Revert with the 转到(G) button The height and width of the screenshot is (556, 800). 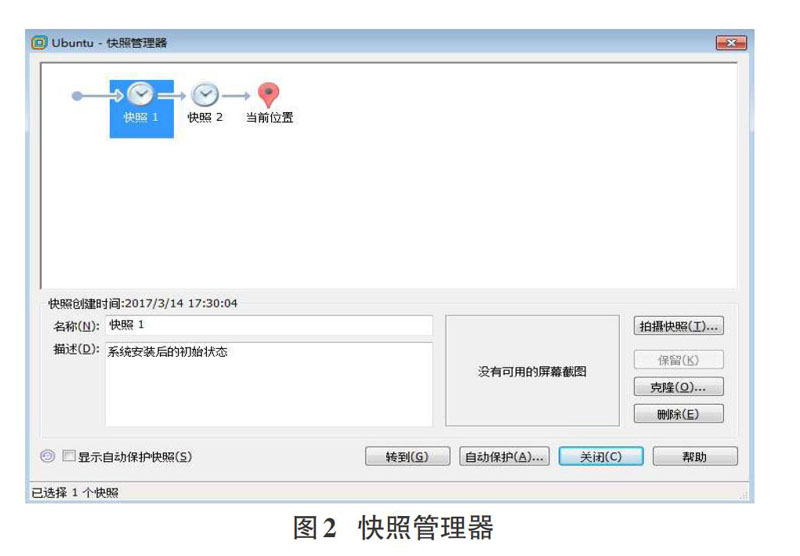tap(408, 456)
